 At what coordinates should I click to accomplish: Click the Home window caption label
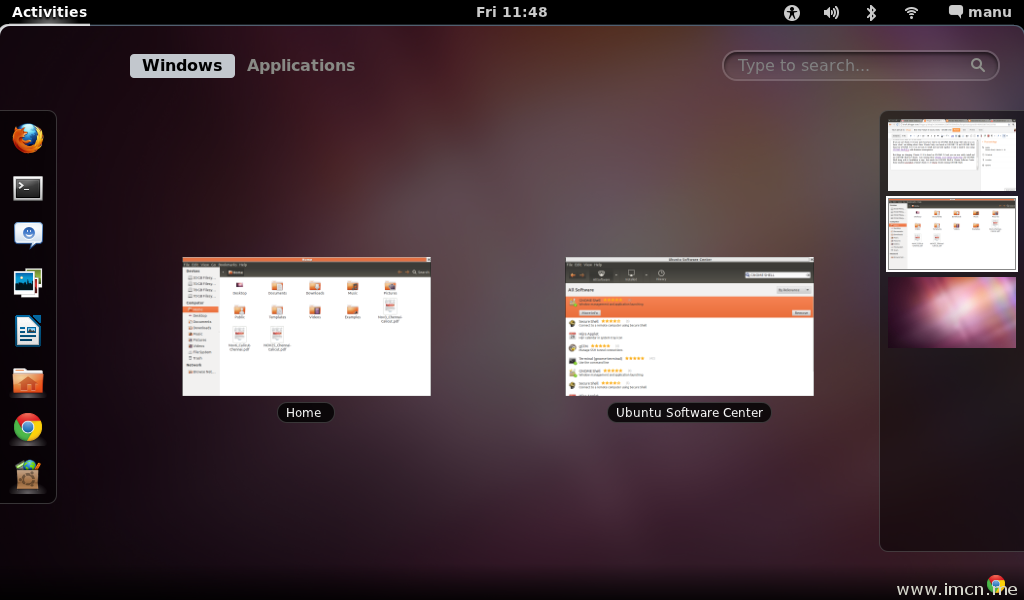[304, 413]
